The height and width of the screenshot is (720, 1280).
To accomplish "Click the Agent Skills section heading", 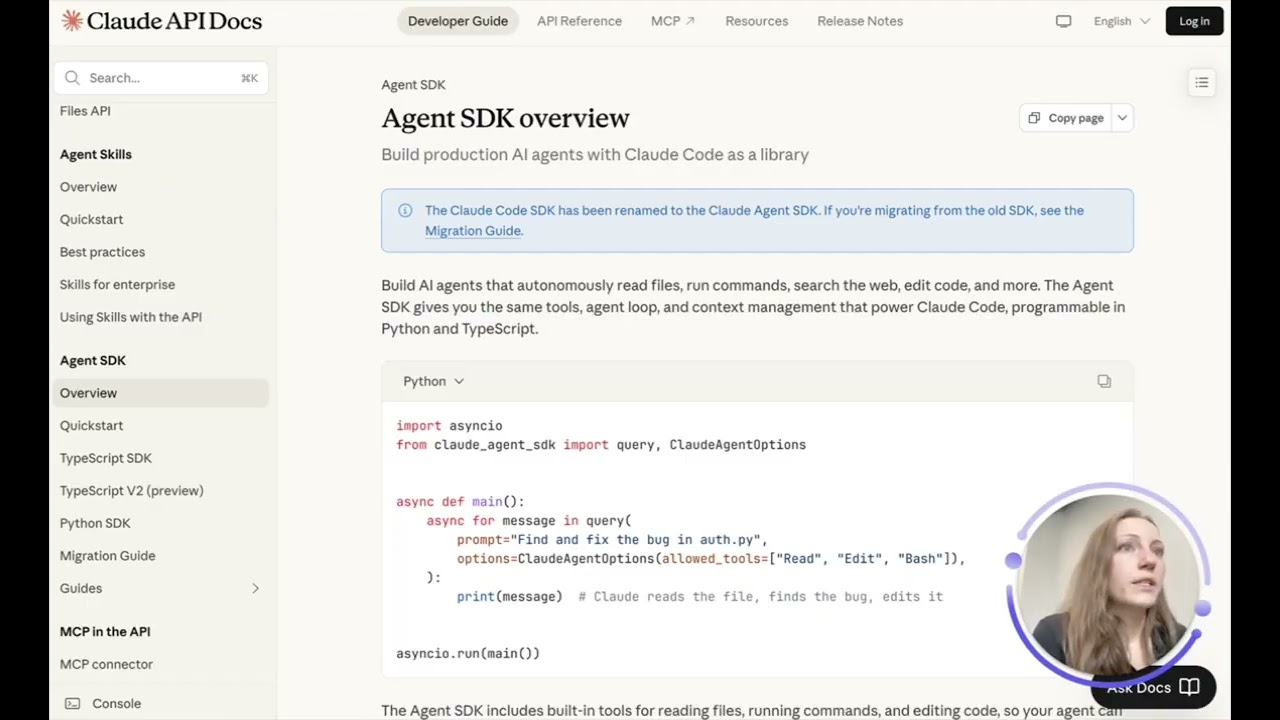I will (95, 154).
